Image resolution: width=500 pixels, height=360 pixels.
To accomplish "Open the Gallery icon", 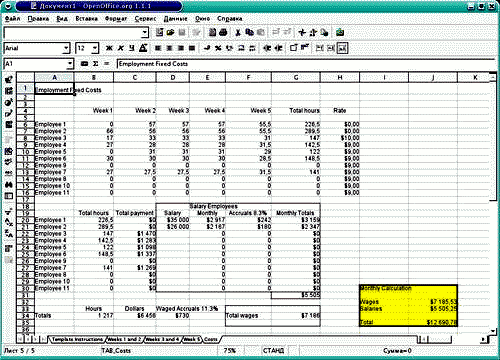I will point(340,32).
